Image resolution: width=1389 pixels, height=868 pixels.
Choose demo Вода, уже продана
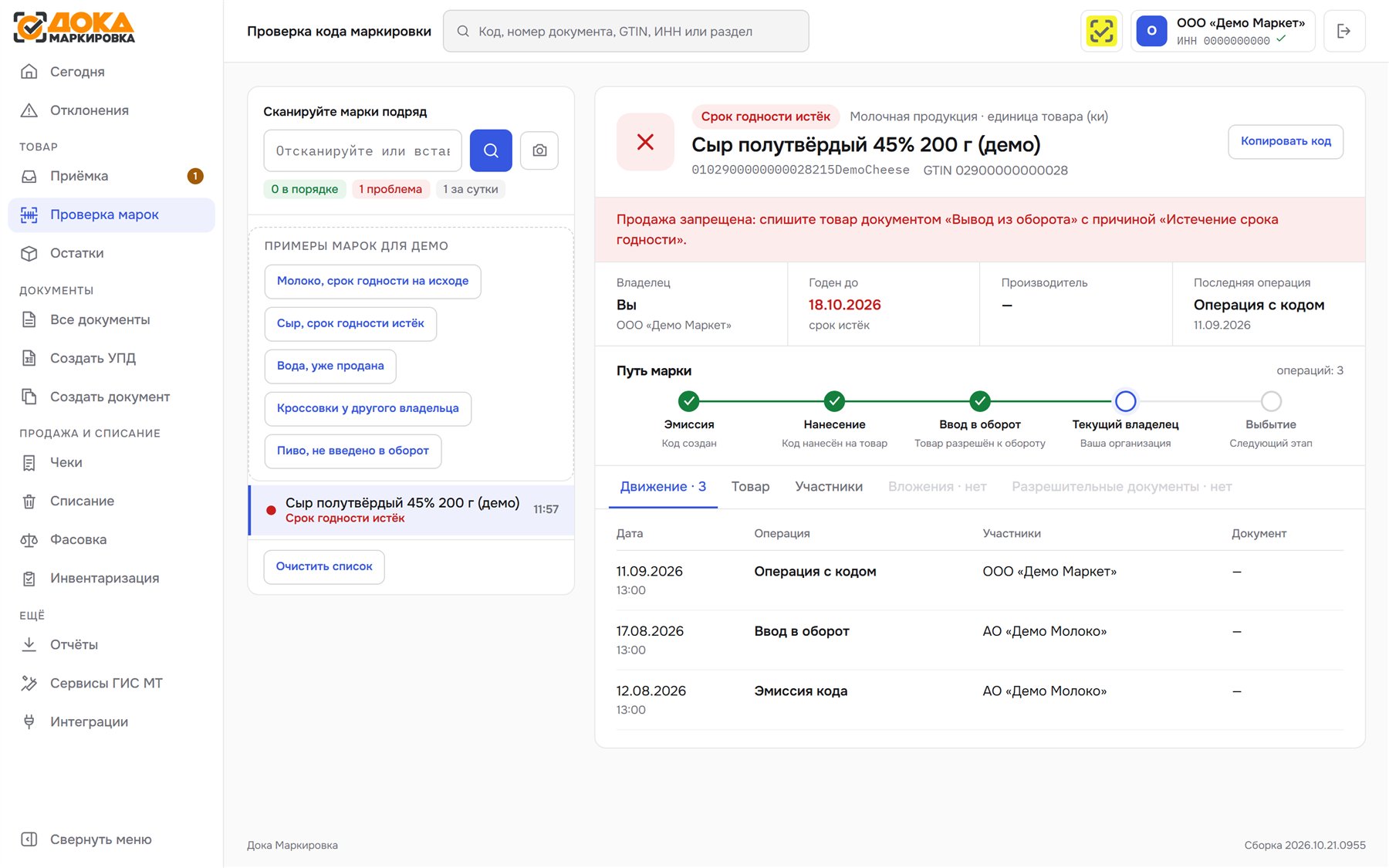[330, 366]
